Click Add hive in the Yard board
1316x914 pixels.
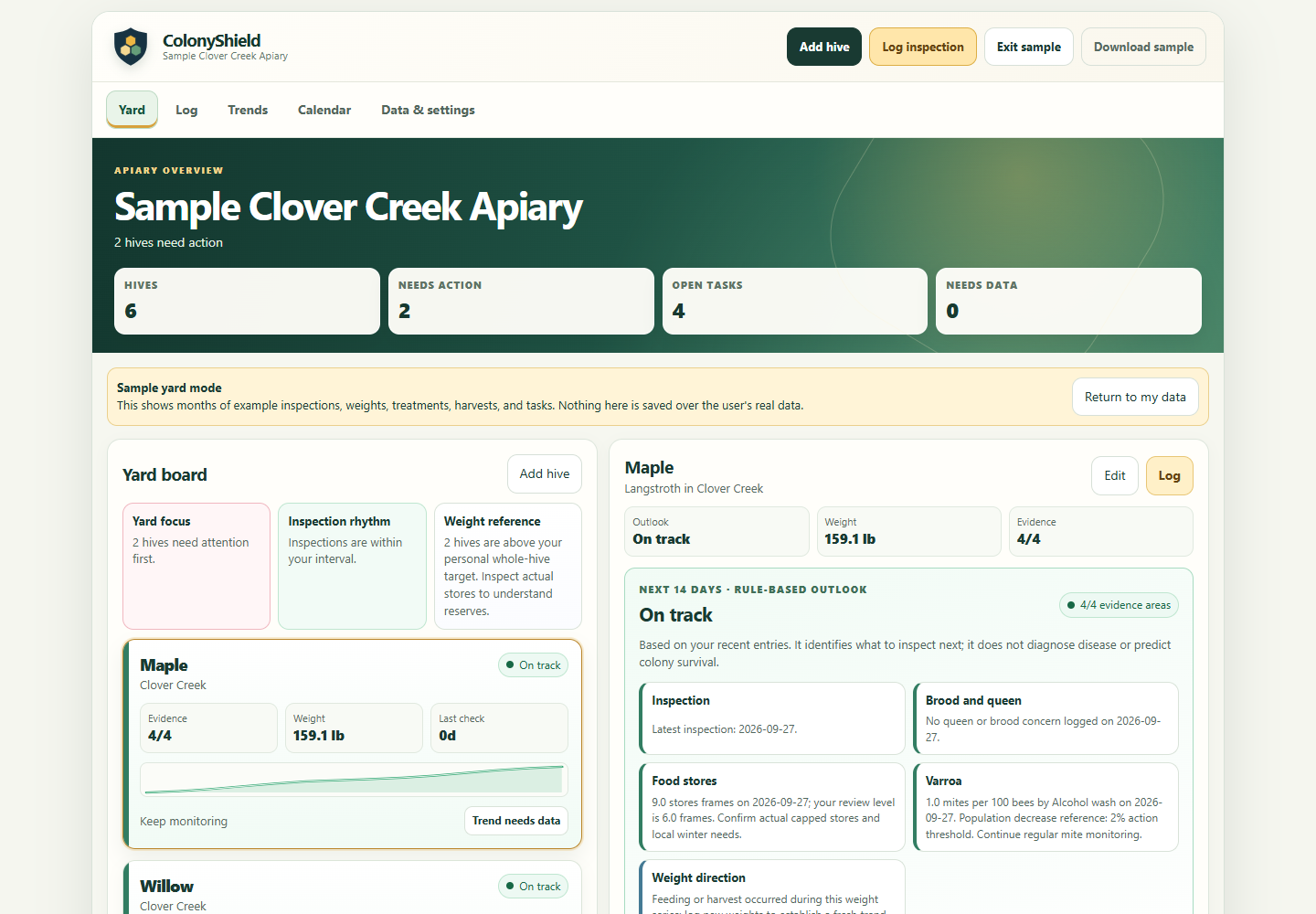[x=545, y=473]
